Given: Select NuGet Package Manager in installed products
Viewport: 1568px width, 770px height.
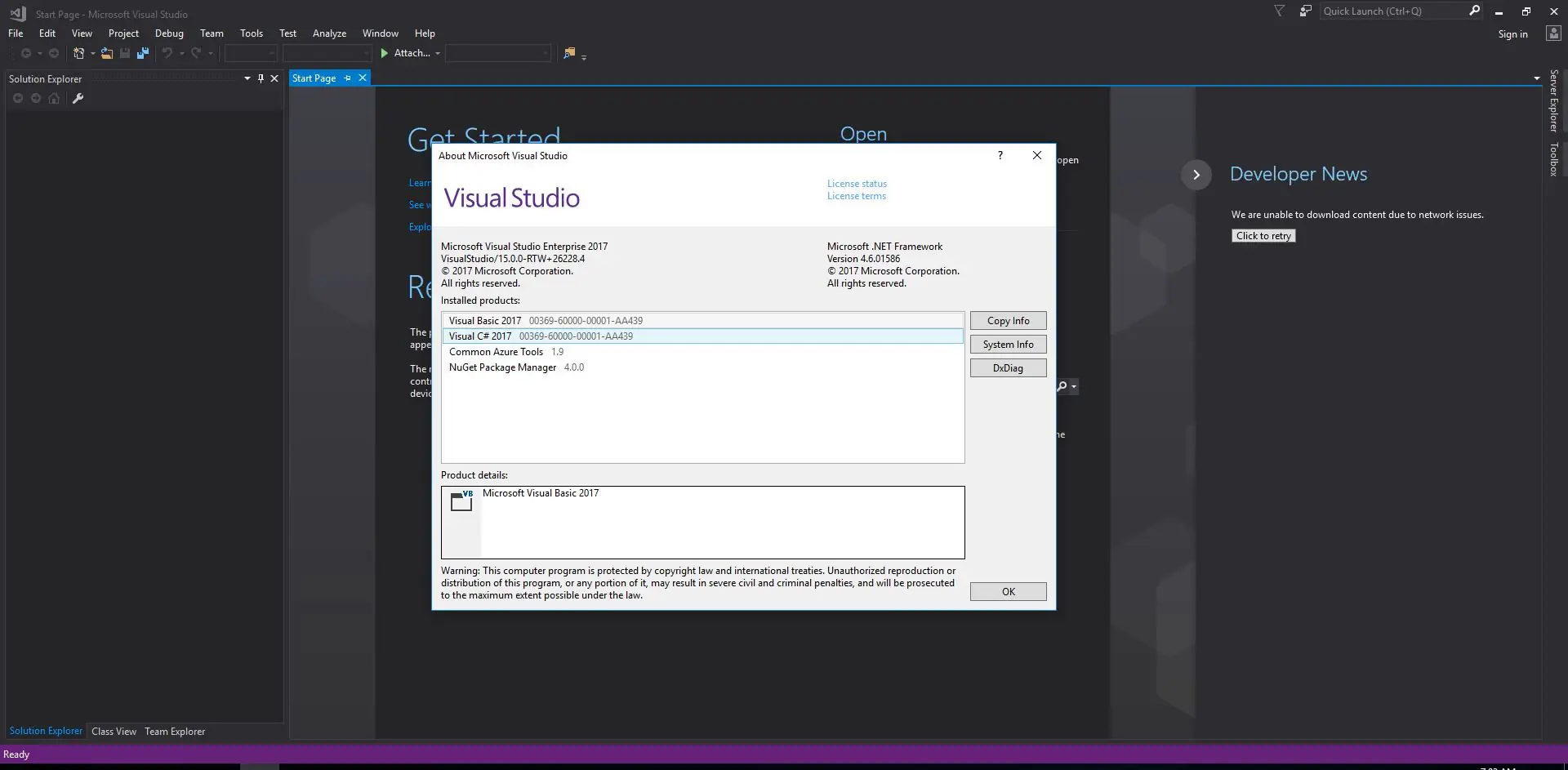Looking at the screenshot, I should click(702, 367).
